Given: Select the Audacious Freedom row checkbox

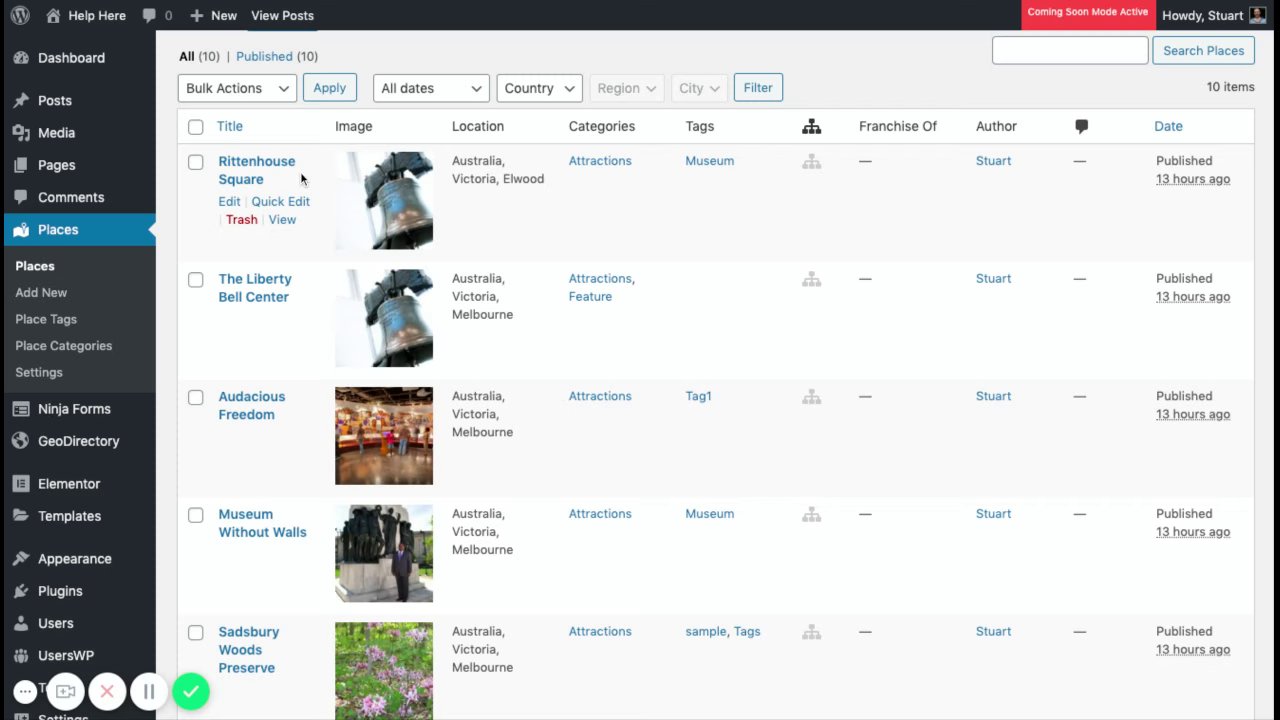Looking at the screenshot, I should point(196,397).
